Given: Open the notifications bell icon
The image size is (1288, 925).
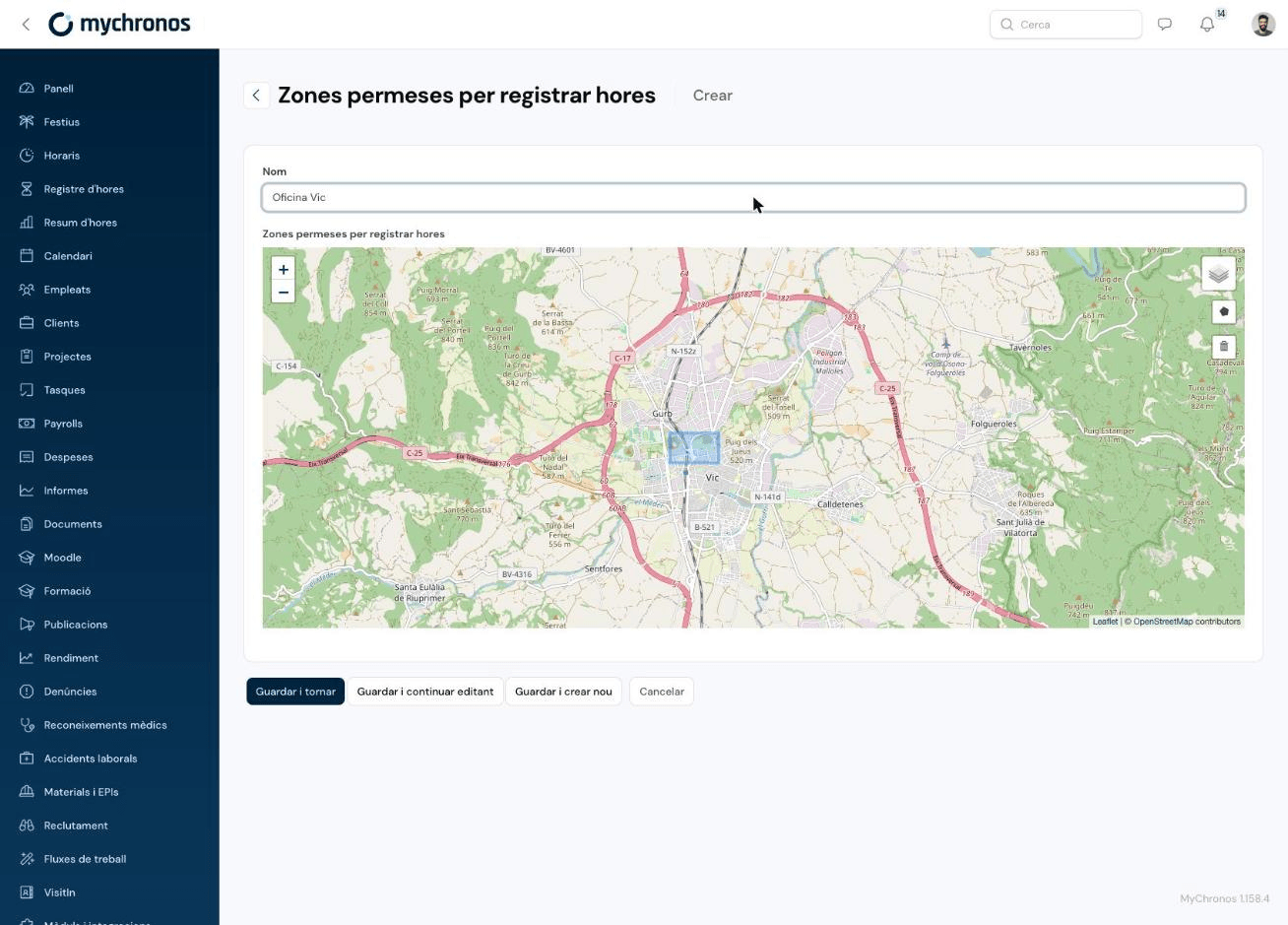Looking at the screenshot, I should tap(1207, 25).
